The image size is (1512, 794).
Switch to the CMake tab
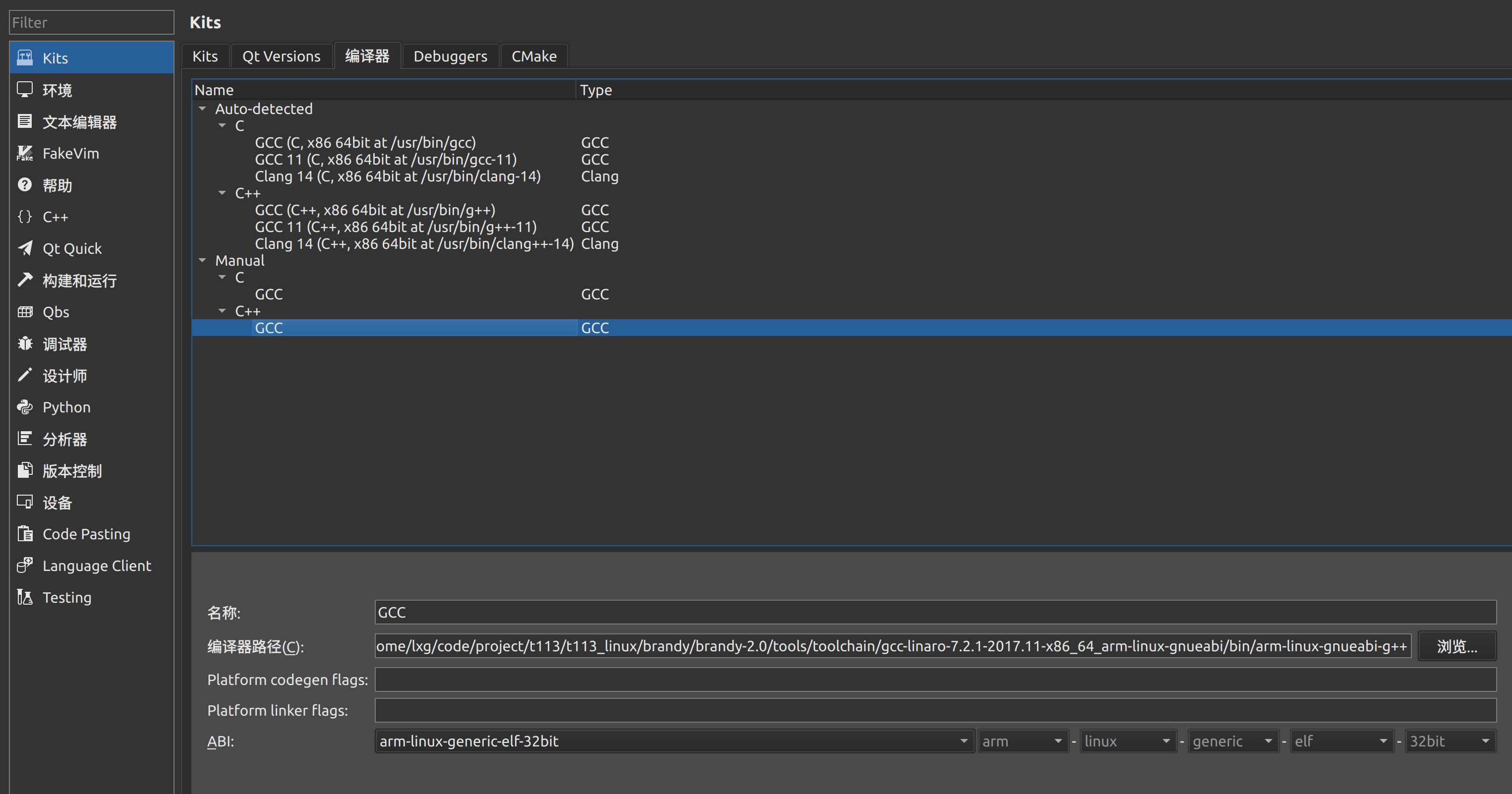point(534,57)
